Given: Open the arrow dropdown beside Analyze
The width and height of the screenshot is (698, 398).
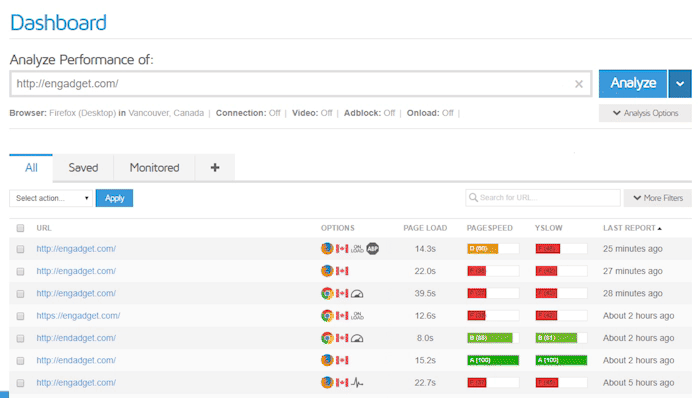Looking at the screenshot, I should click(x=680, y=83).
